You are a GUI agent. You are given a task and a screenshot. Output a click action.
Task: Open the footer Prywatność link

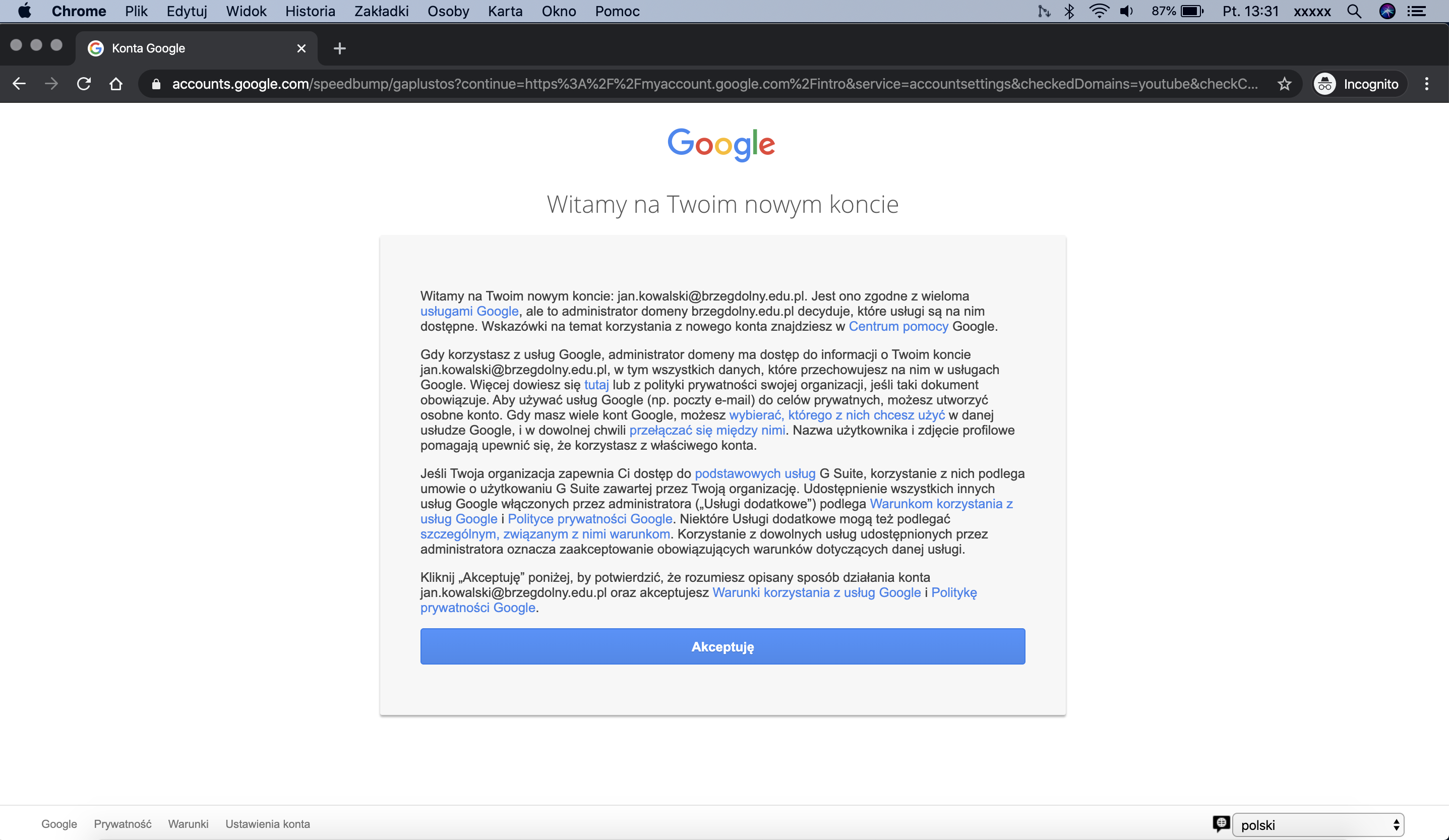[x=123, y=824]
